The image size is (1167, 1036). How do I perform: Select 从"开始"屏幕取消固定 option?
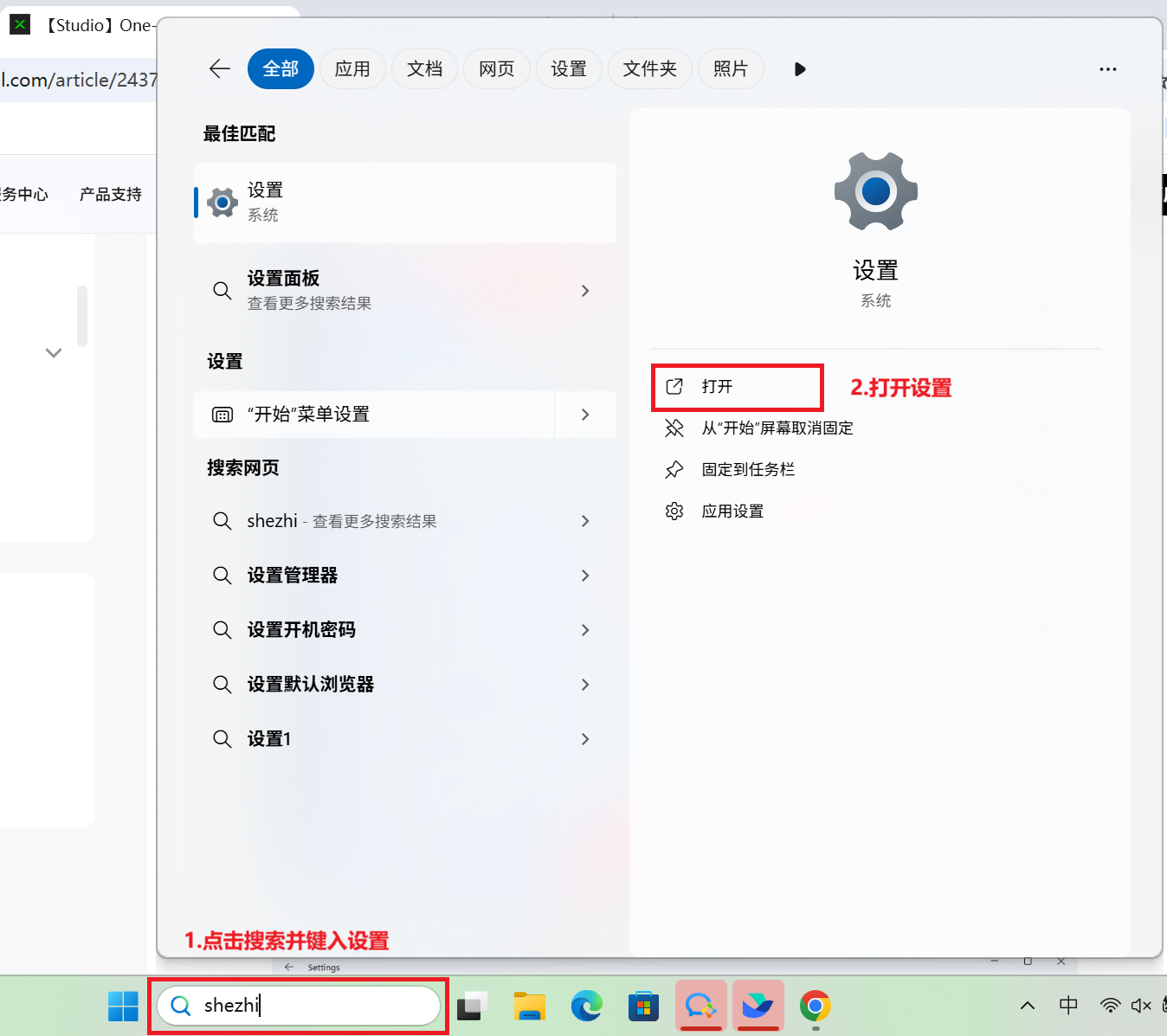pyautogui.click(x=777, y=428)
